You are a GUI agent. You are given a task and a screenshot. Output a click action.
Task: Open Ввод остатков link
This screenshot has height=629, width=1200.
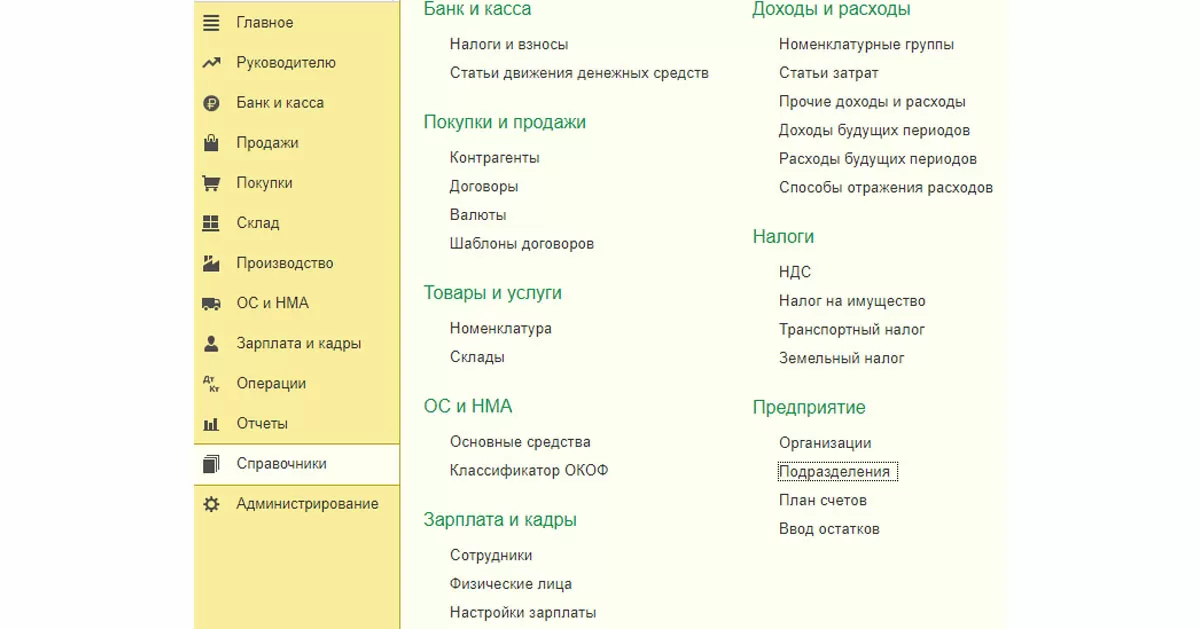pyautogui.click(x=829, y=529)
